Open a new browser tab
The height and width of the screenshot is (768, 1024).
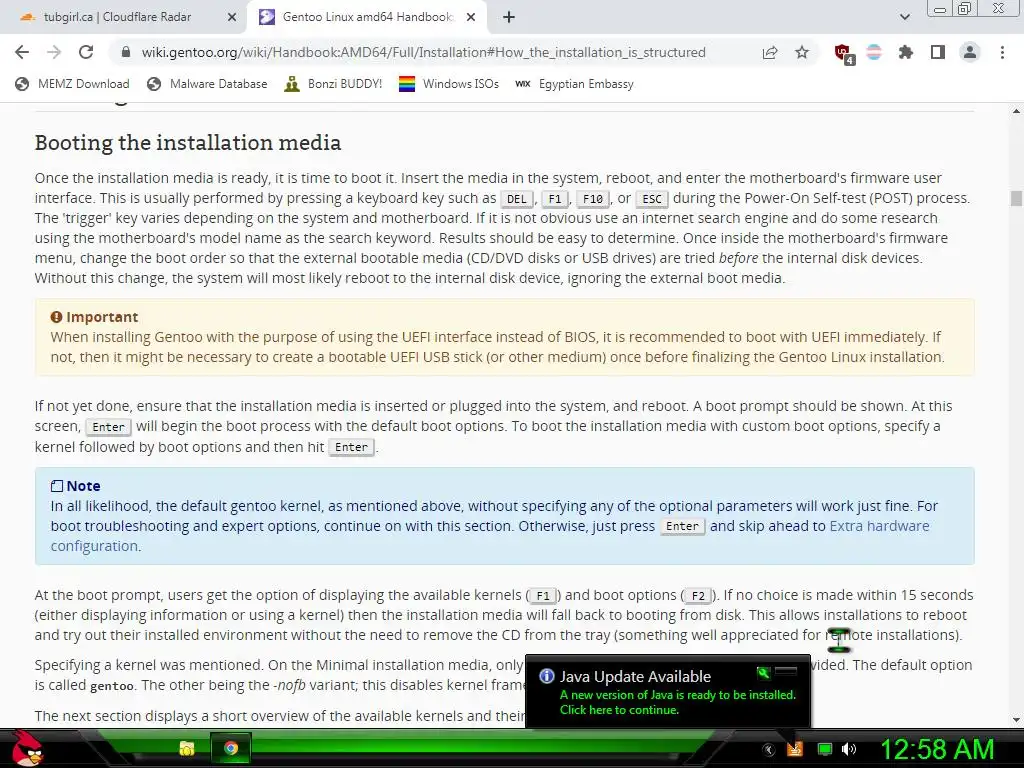click(x=509, y=18)
